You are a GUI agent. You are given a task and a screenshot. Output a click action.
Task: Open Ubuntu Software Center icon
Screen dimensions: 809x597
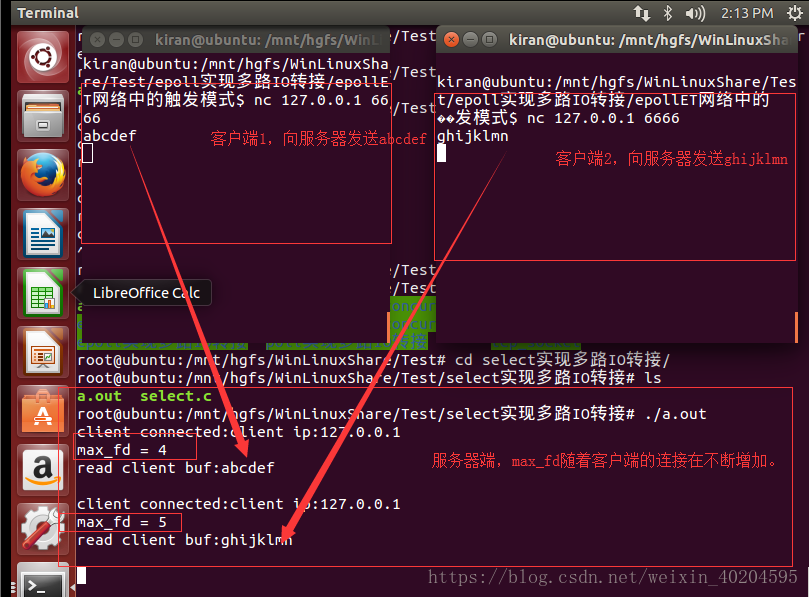43,411
